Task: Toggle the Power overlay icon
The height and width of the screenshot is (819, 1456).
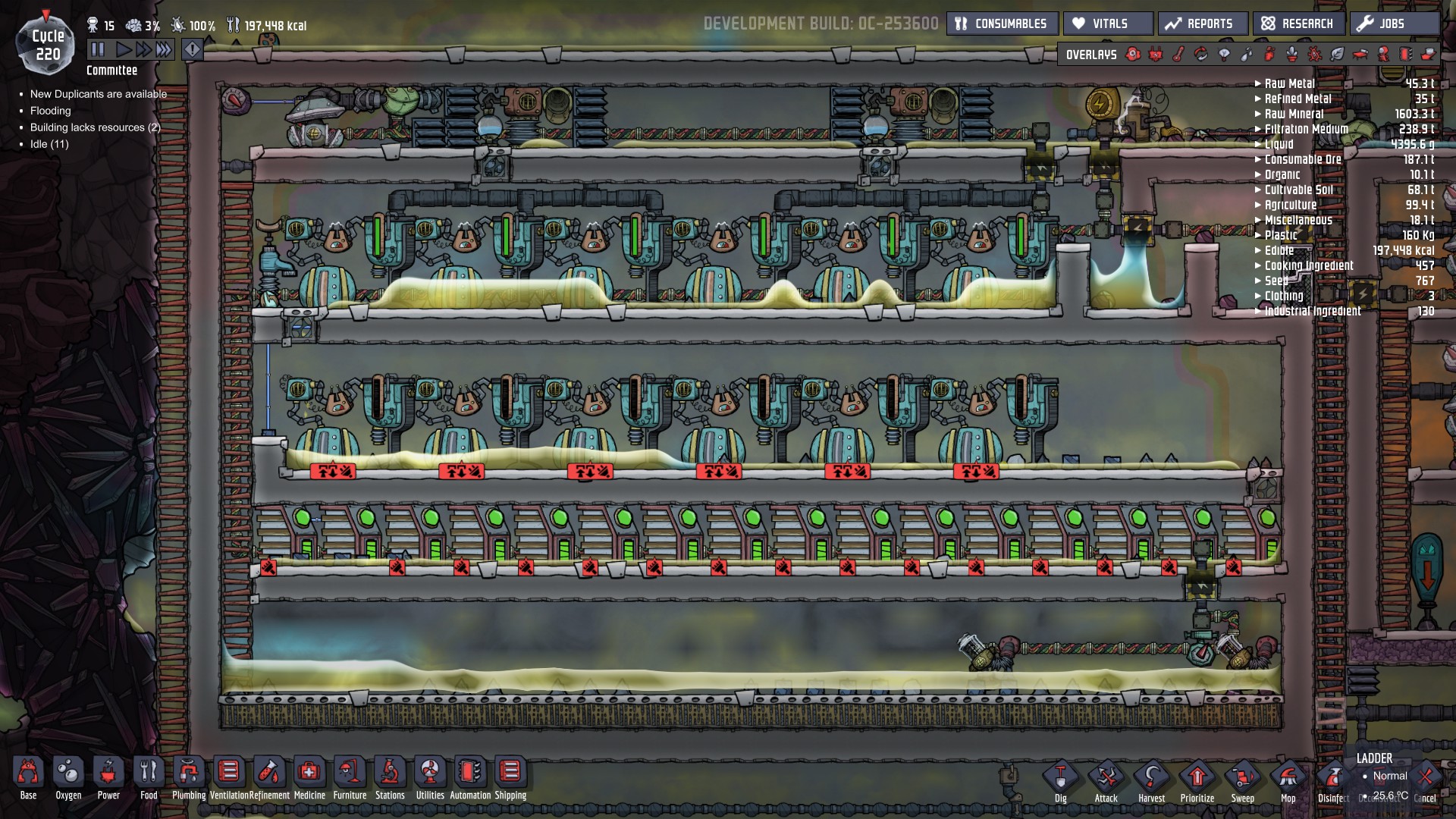Action: coord(1156,54)
